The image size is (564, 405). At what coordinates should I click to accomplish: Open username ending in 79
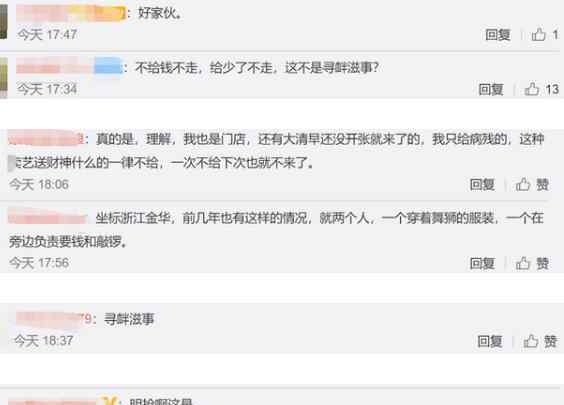(x=54, y=319)
